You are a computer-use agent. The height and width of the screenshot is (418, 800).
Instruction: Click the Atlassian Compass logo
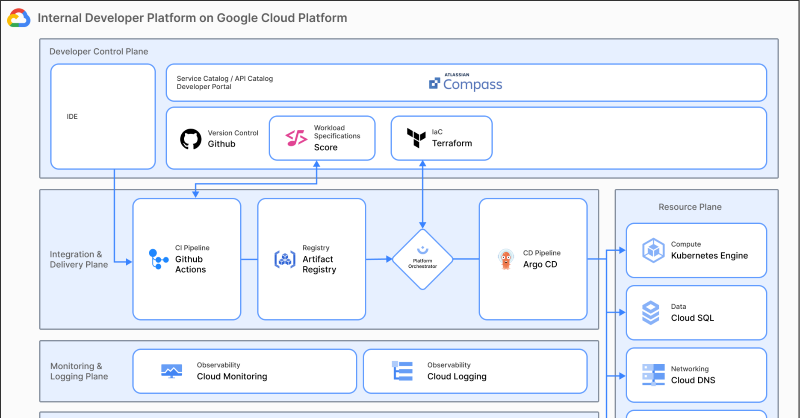pyautogui.click(x=465, y=83)
